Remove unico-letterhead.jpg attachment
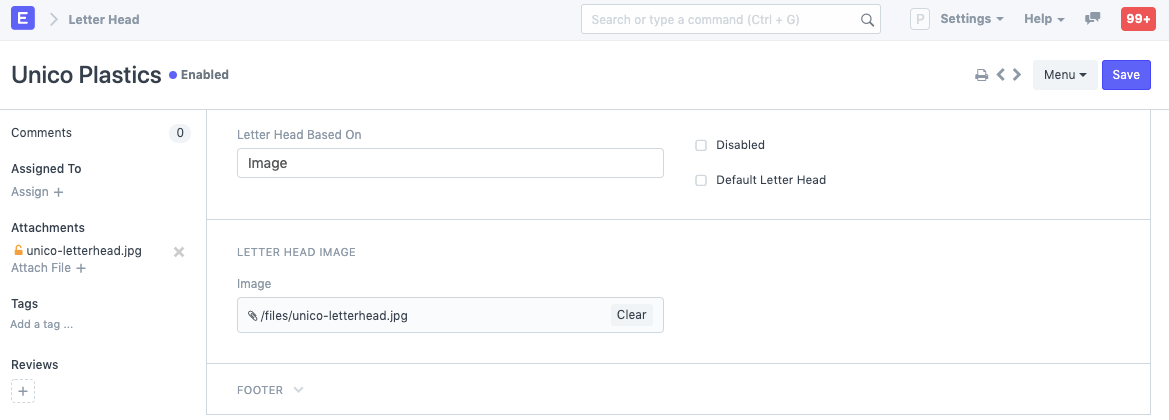Image resolution: width=1169 pixels, height=420 pixels. [179, 252]
